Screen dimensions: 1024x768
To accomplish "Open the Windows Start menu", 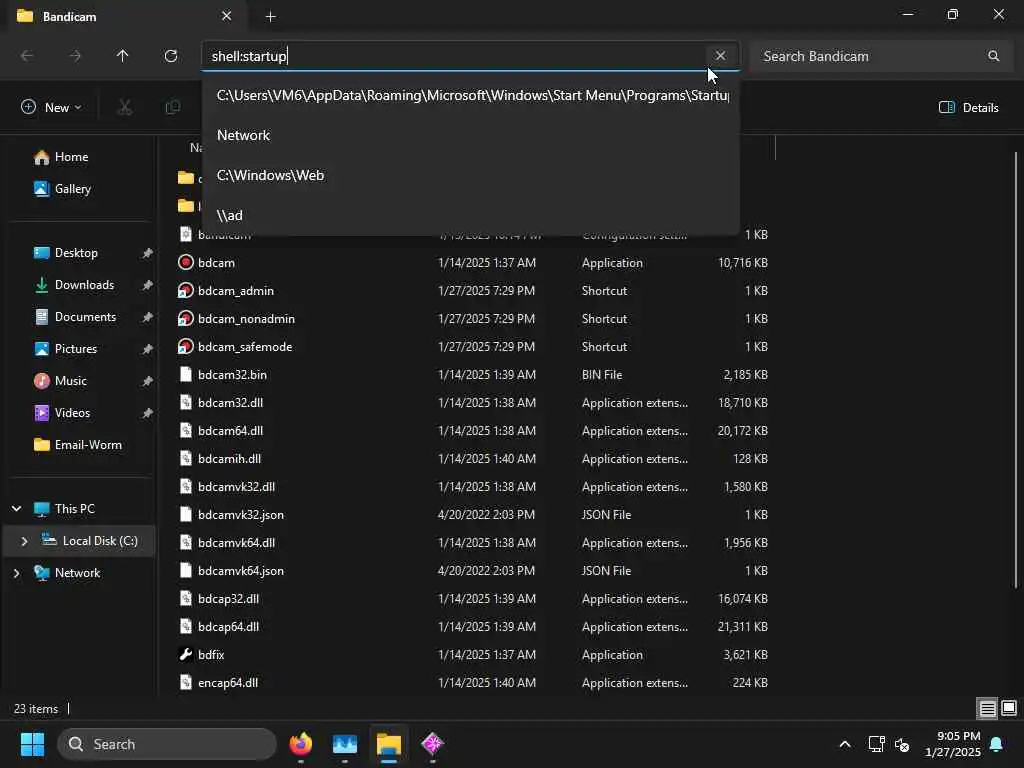I will point(32,744).
